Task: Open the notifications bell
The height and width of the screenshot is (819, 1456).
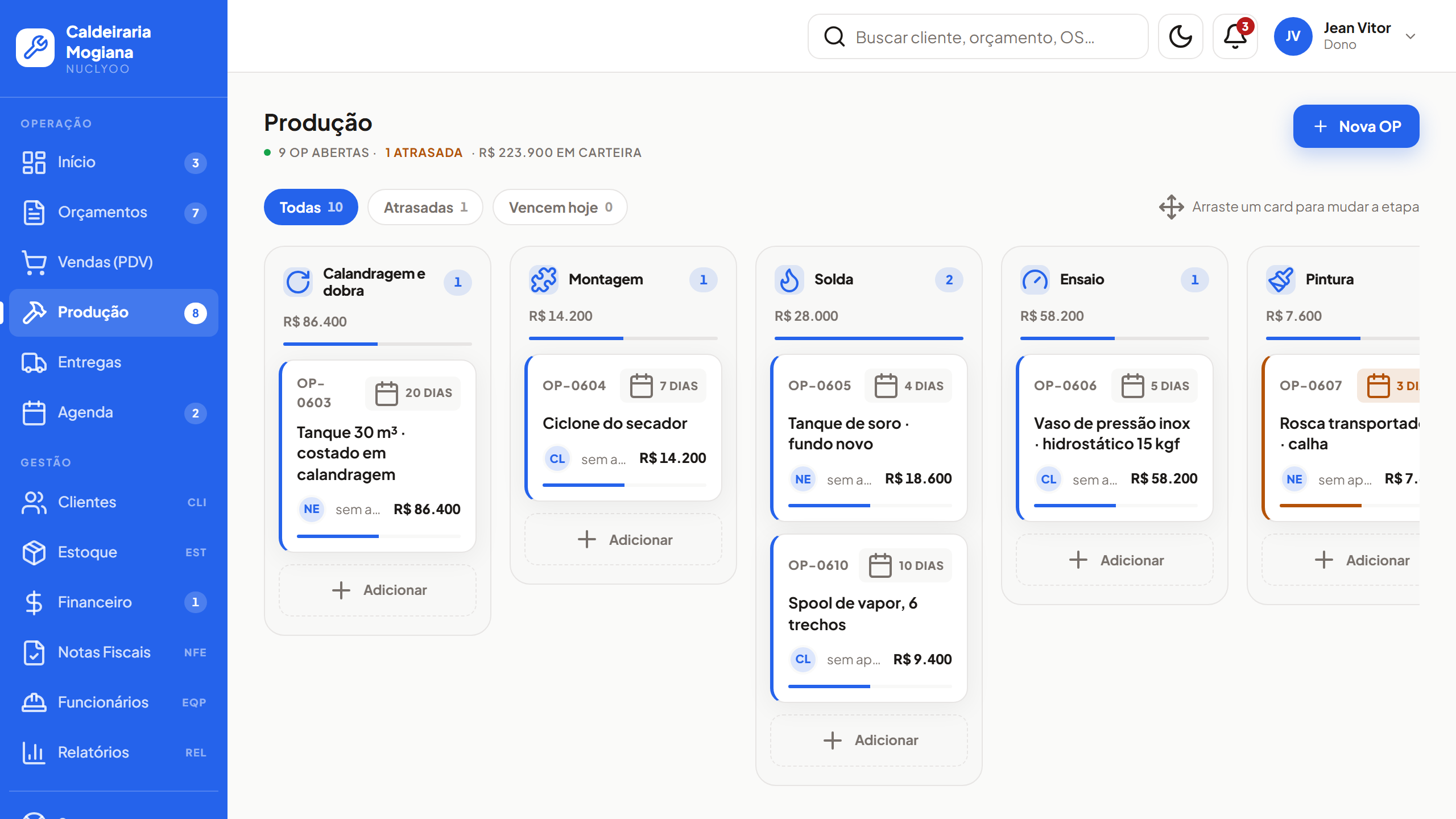Action: point(1235,36)
